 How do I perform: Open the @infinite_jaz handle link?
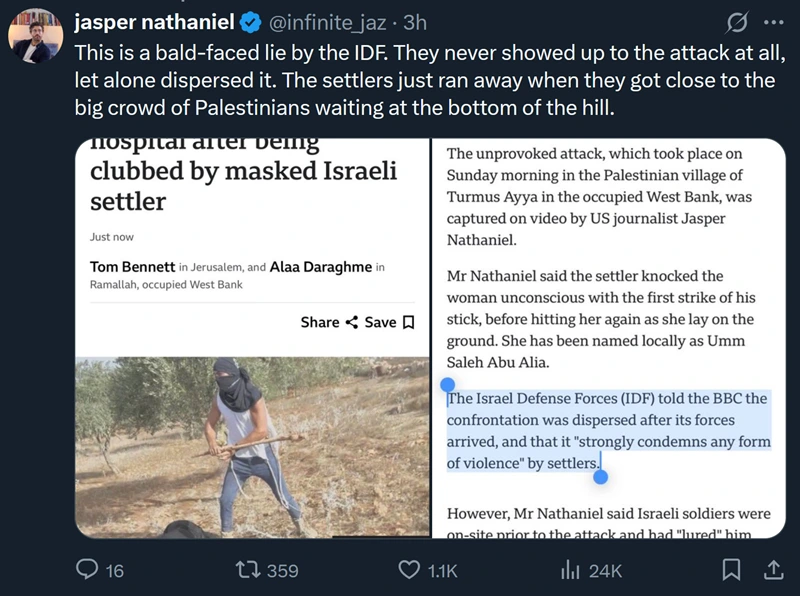pos(329,22)
